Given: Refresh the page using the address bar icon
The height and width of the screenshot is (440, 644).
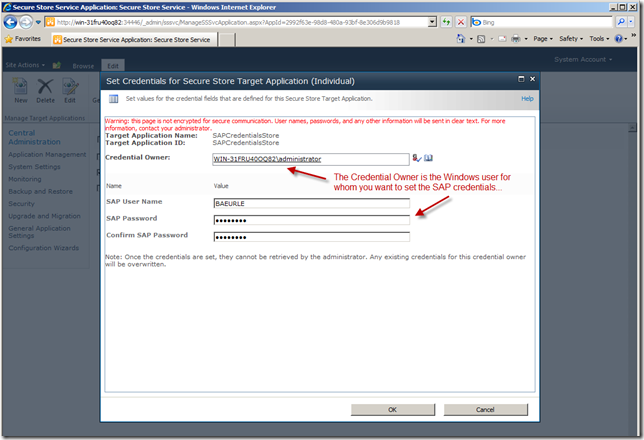Looking at the screenshot, I should point(445,21).
